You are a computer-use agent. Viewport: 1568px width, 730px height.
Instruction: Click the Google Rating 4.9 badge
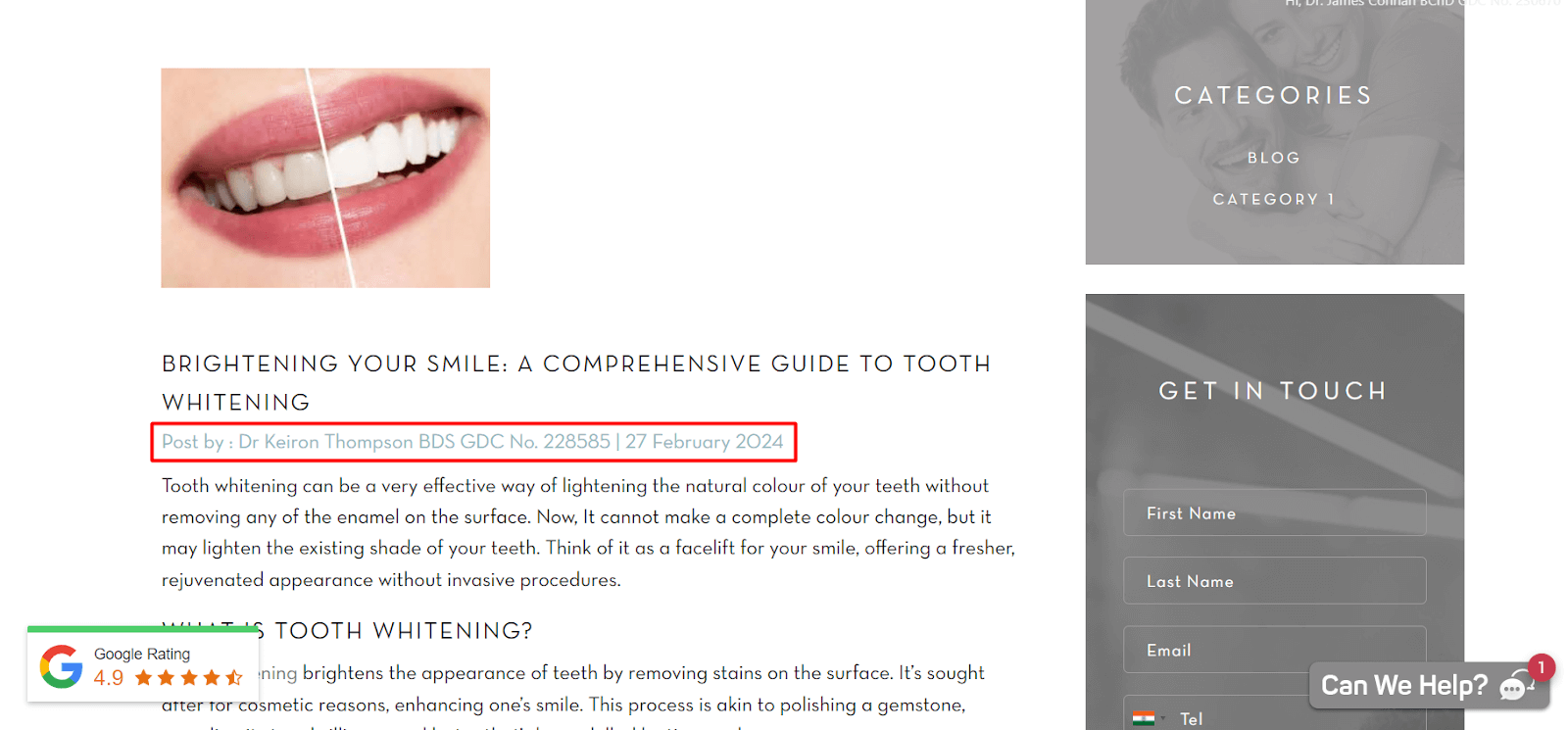(143, 666)
